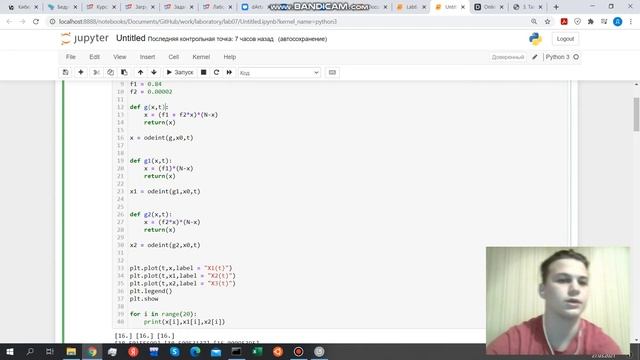The image size is (640, 360).
Task: Rename the notebook via the Untitled title
Action: (x=131, y=38)
